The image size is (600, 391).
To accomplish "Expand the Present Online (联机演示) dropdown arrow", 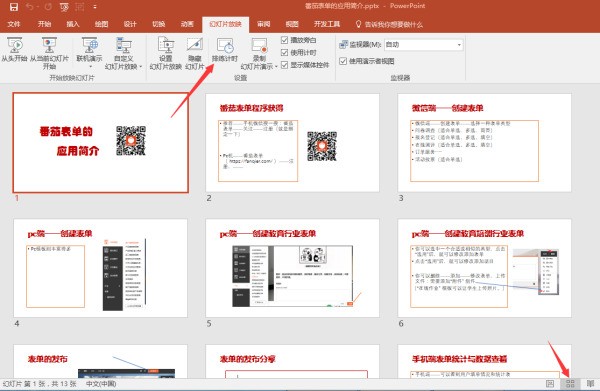I will coord(90,67).
